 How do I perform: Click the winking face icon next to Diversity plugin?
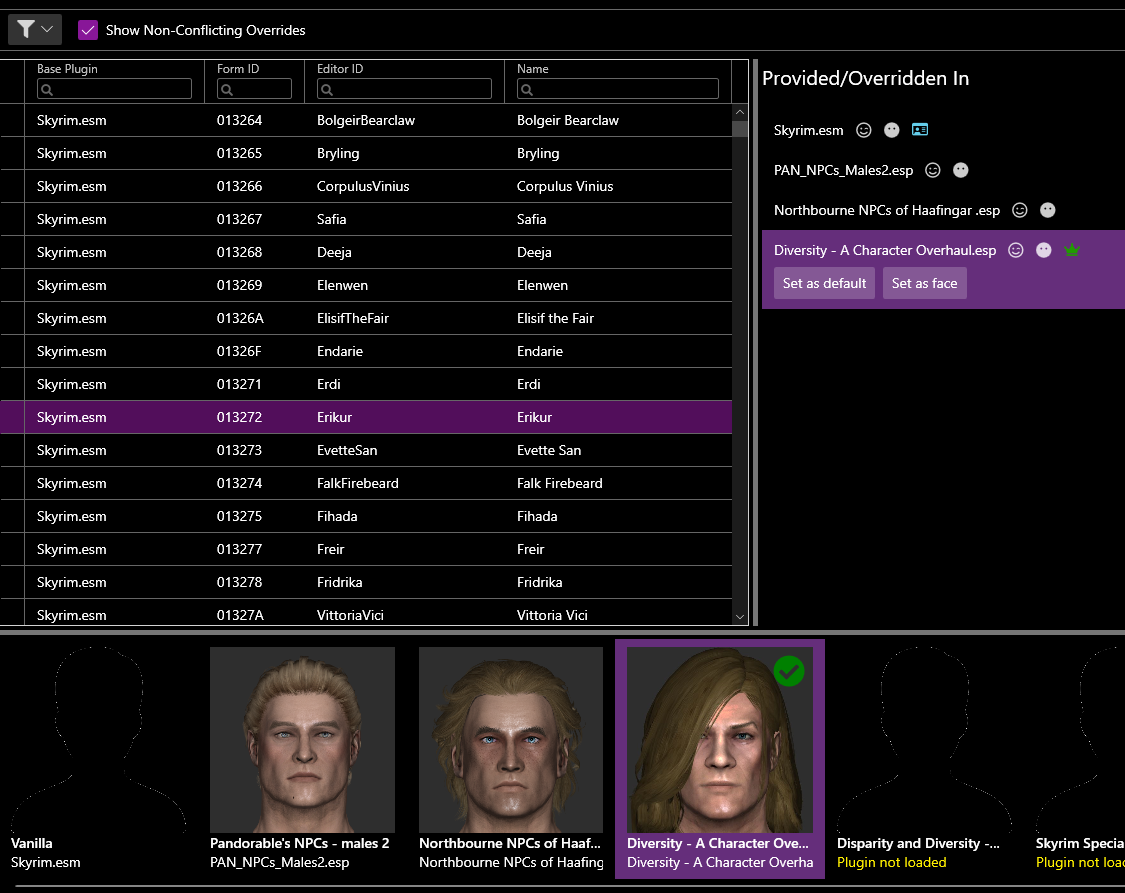[1016, 250]
